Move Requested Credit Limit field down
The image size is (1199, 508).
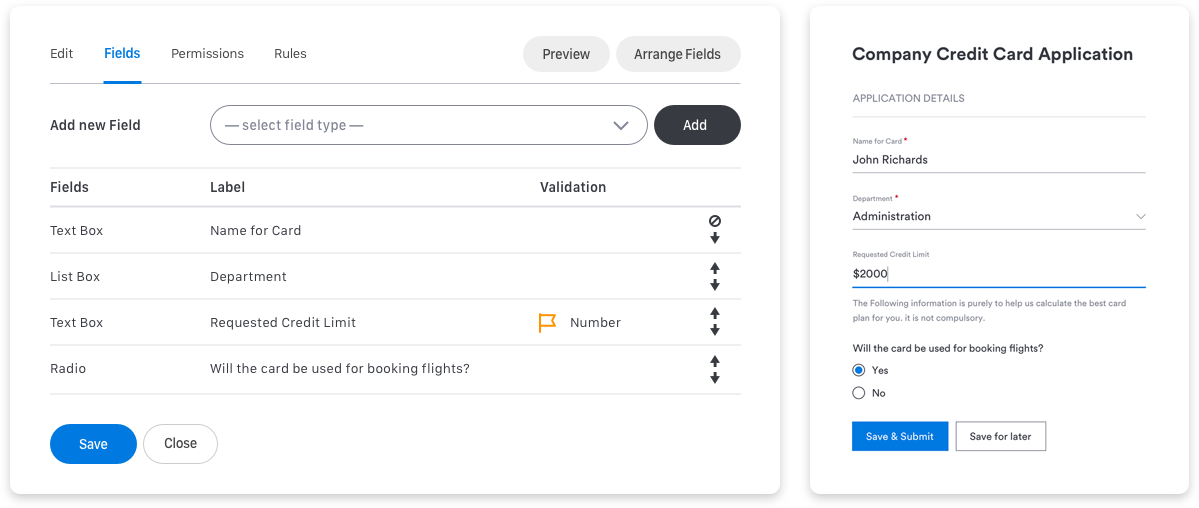click(x=715, y=331)
